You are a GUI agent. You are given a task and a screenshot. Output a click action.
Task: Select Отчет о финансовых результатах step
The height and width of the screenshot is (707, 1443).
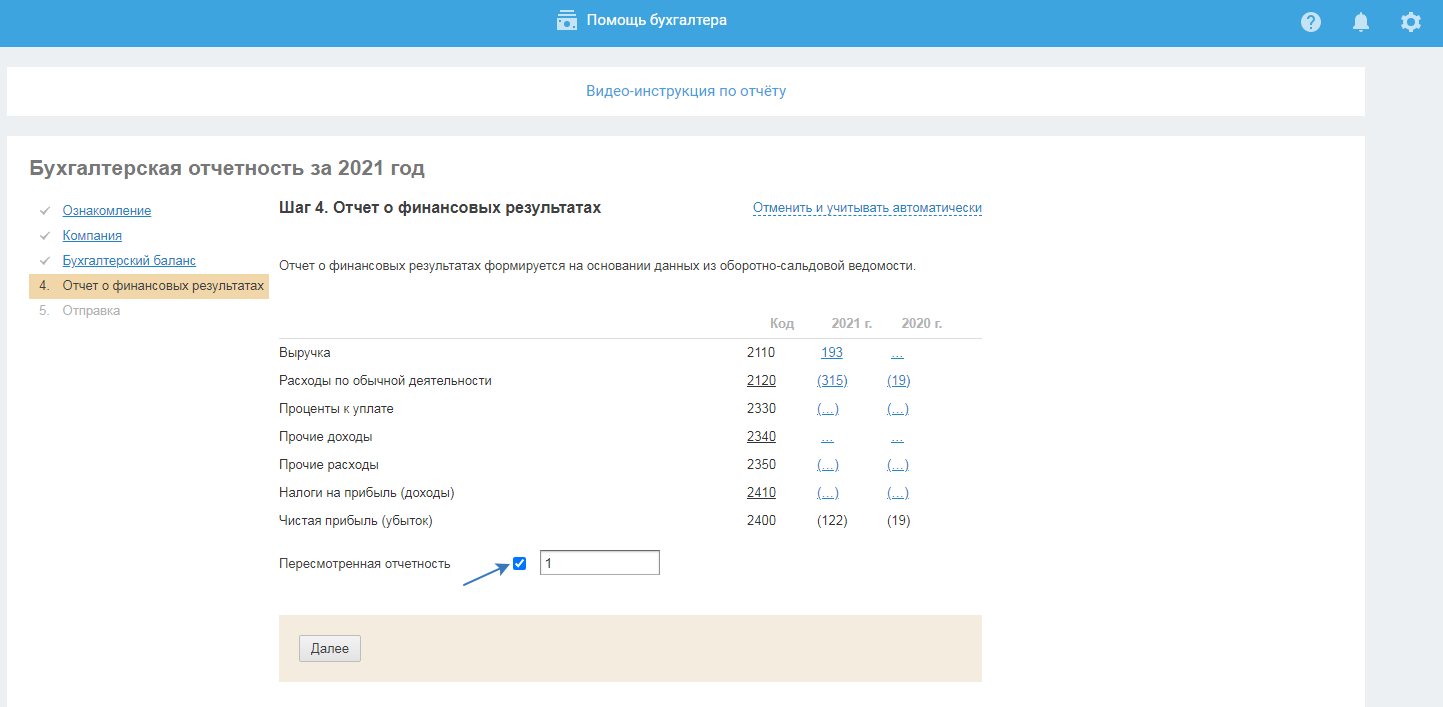click(163, 286)
